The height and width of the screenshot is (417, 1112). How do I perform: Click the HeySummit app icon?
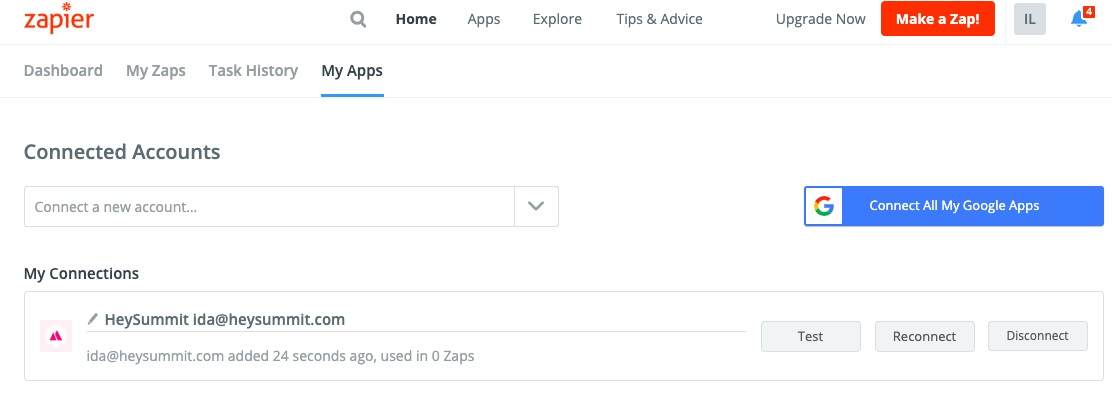coord(55,336)
